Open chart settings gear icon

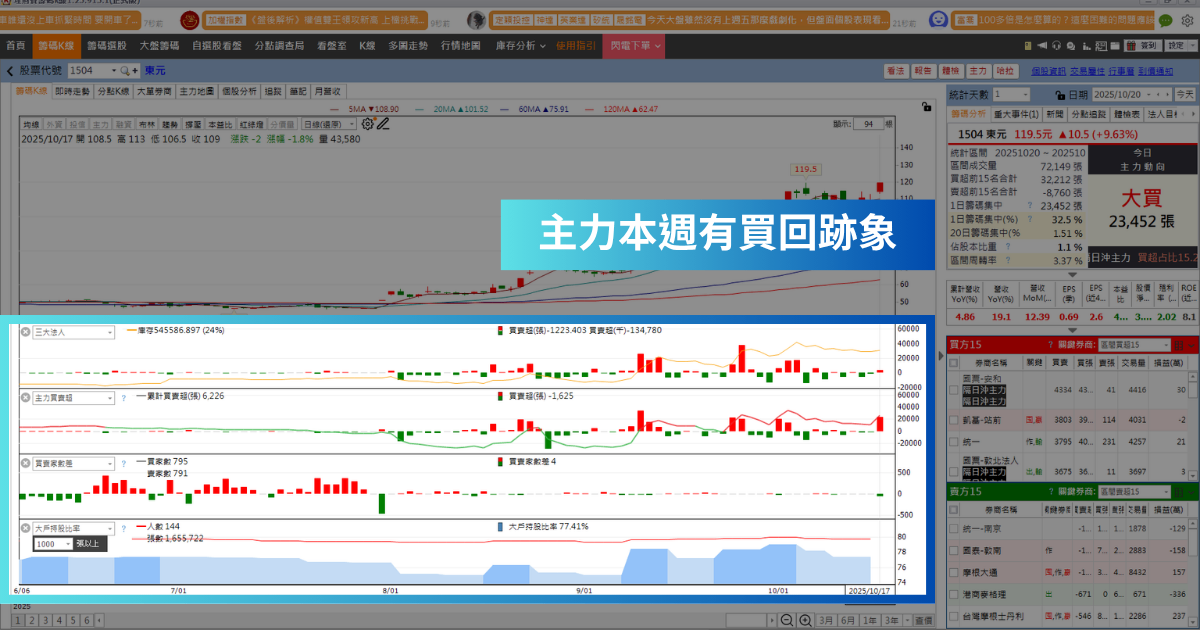click(367, 124)
